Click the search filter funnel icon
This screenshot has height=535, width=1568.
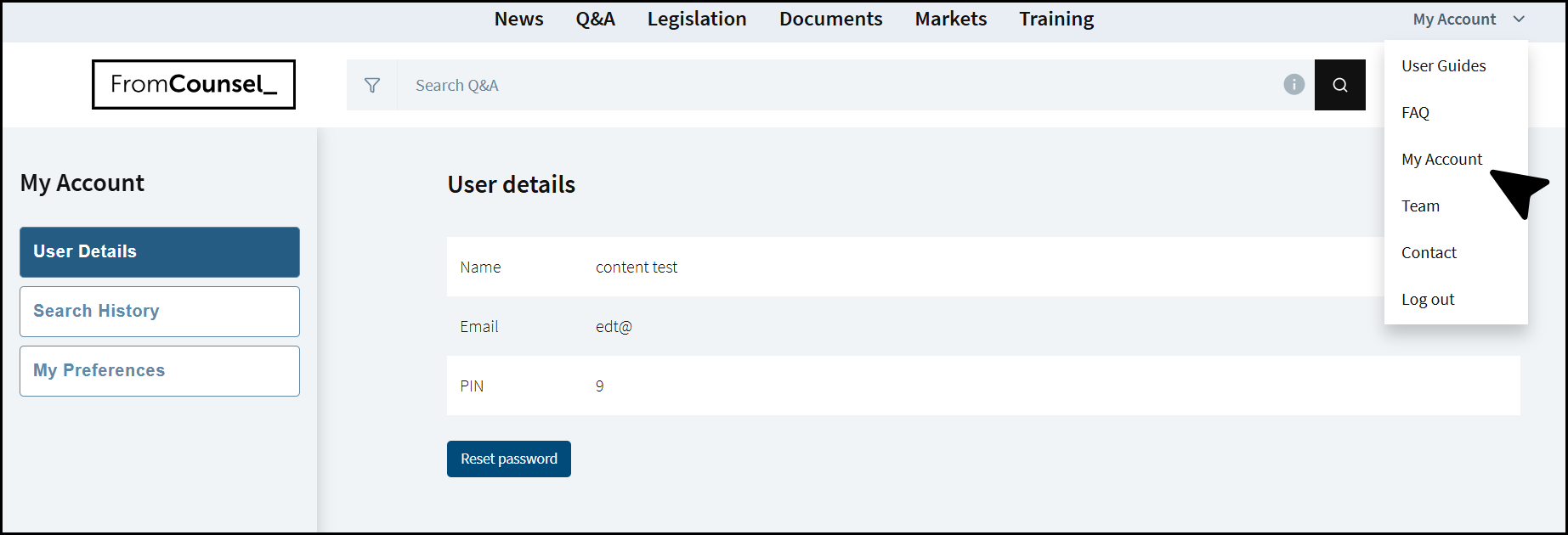371,85
